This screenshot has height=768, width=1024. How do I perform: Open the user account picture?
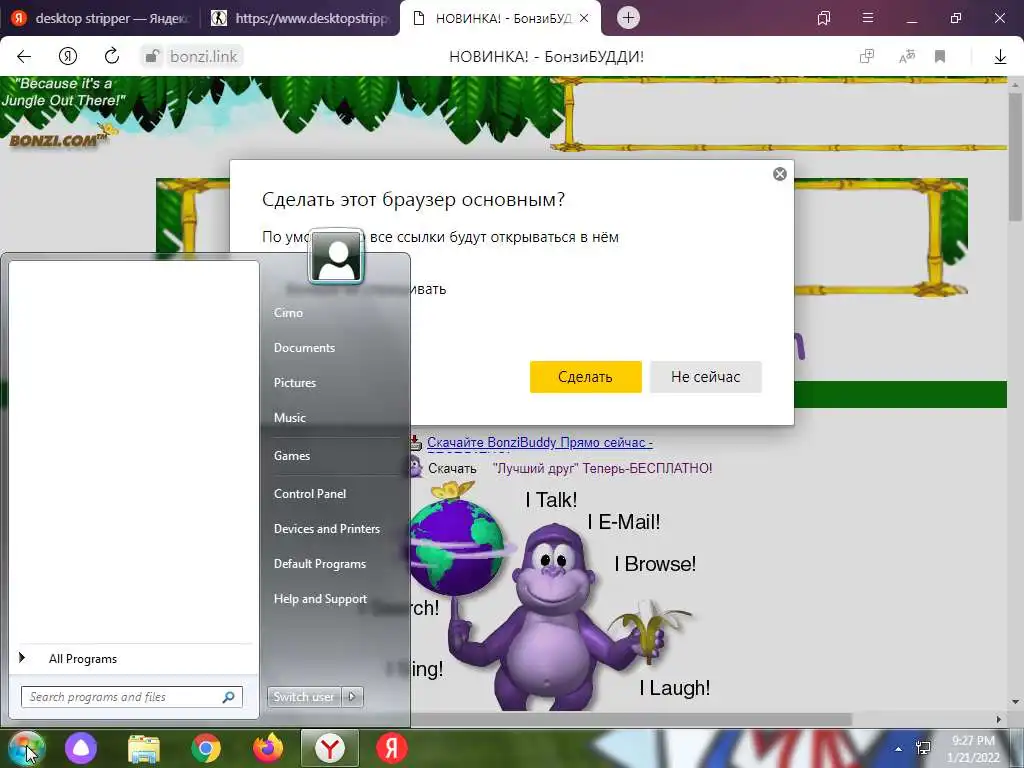coord(336,255)
